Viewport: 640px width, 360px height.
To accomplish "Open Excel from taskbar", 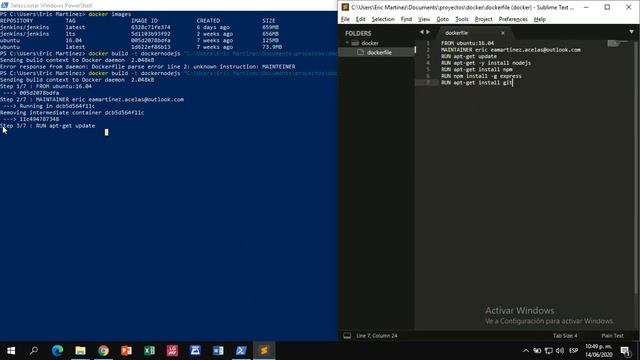I will click(149, 351).
